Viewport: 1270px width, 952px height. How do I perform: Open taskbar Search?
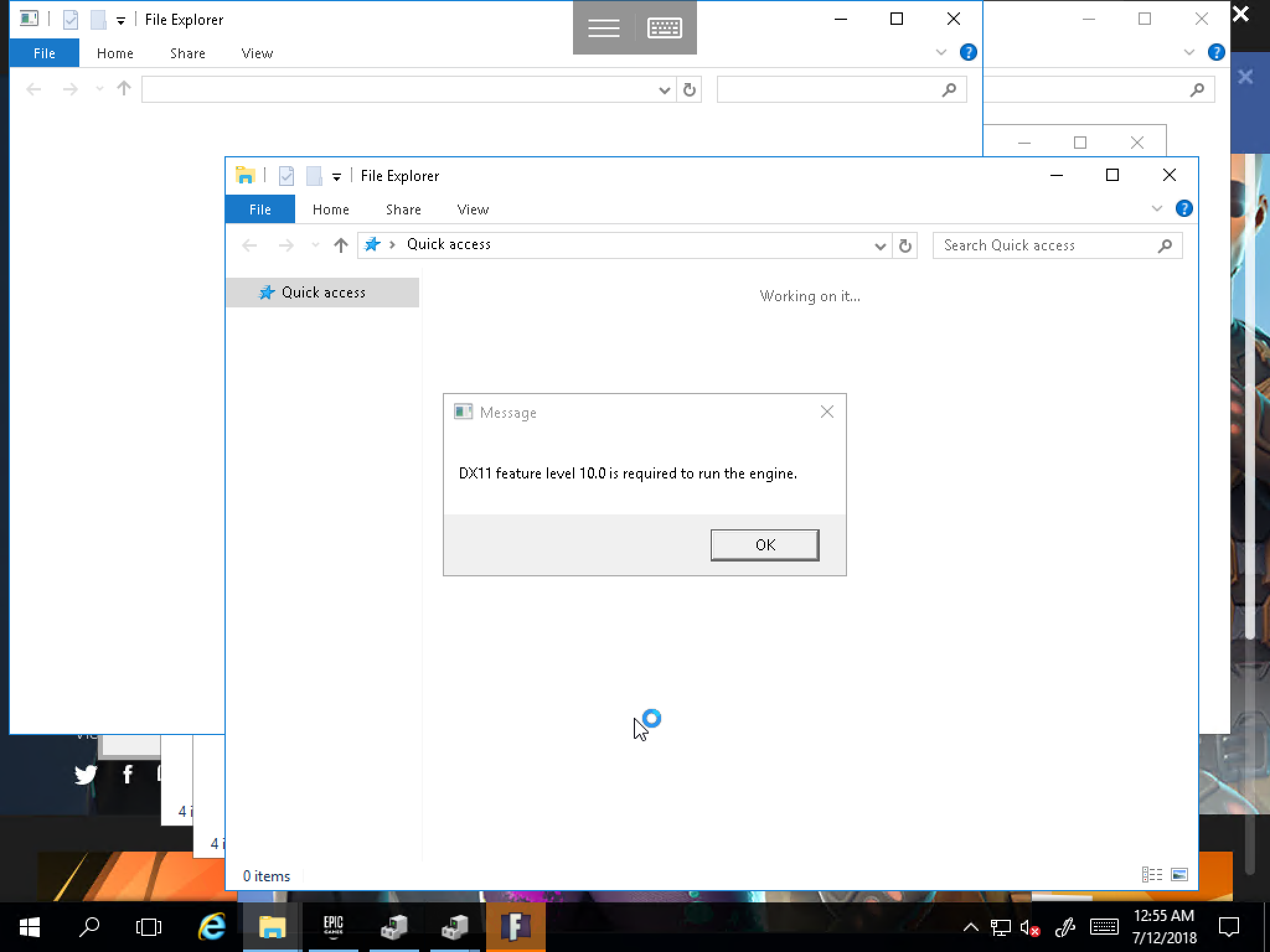point(90,927)
